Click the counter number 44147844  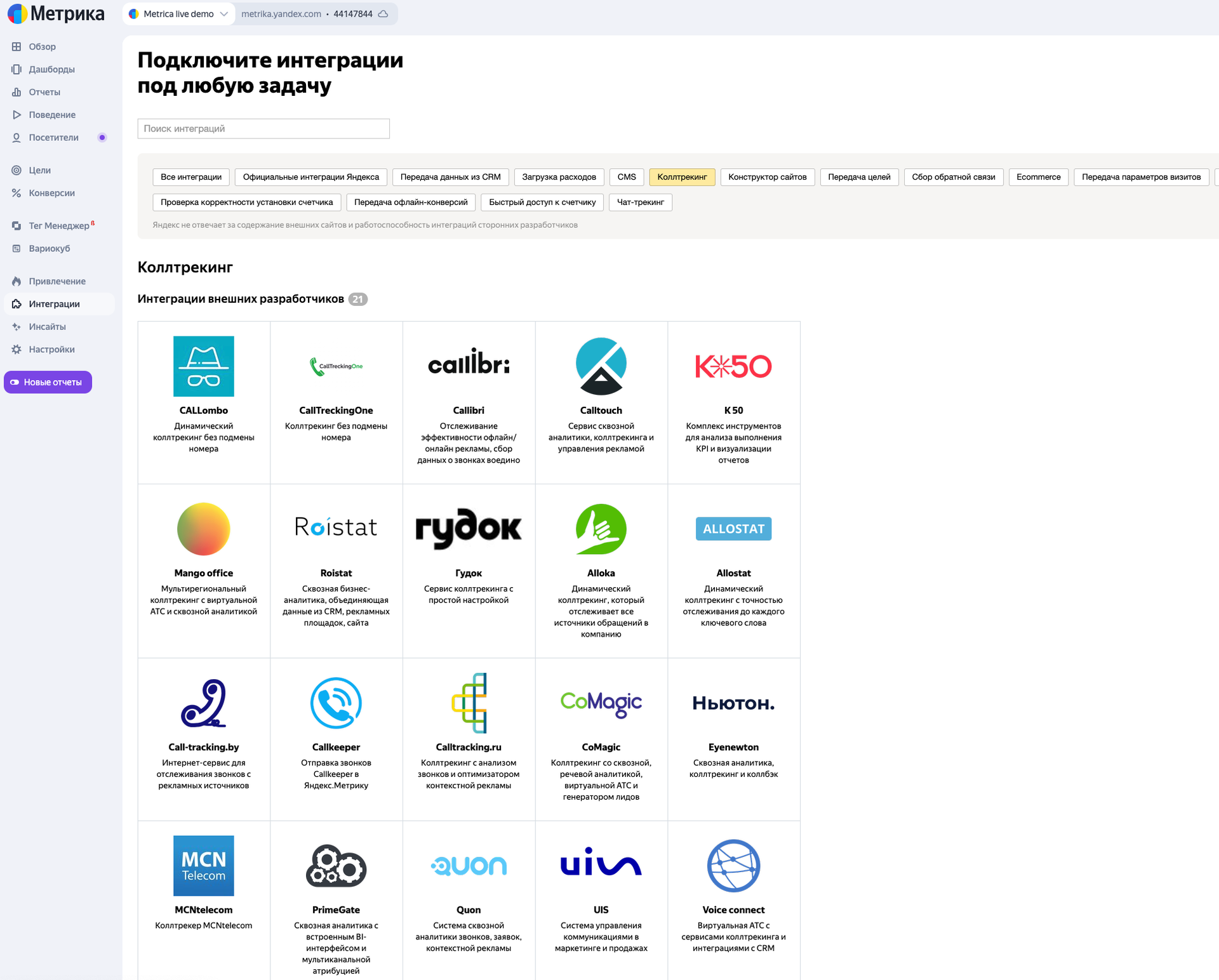[x=353, y=14]
